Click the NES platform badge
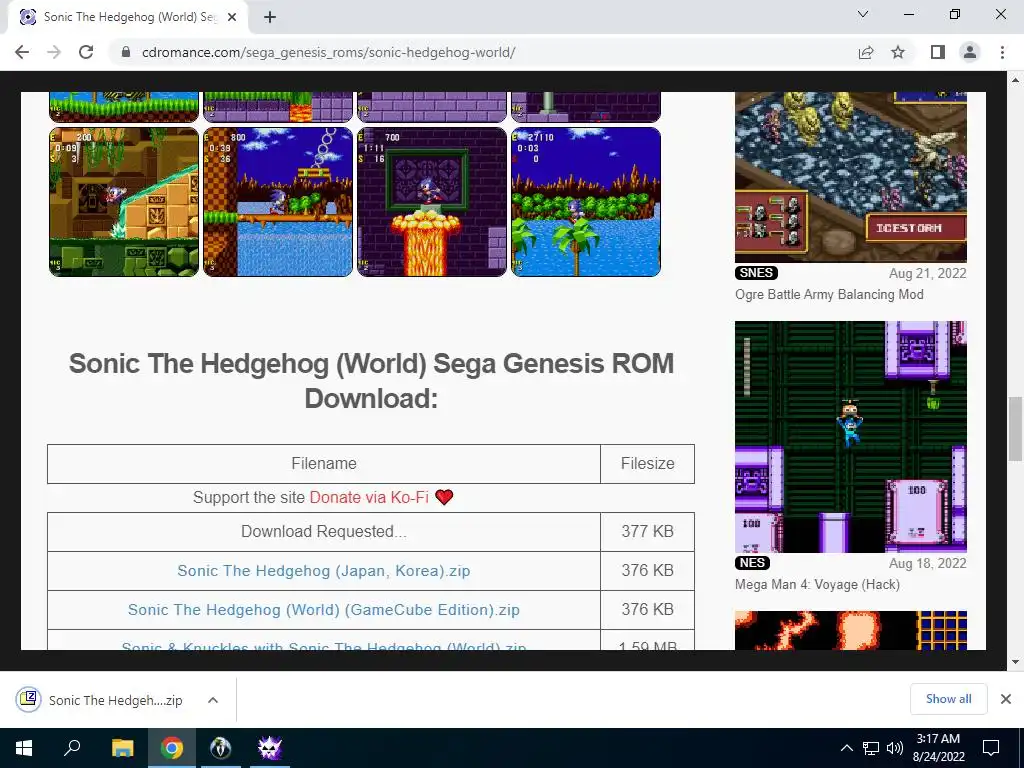This screenshot has height=768, width=1024. [752, 563]
